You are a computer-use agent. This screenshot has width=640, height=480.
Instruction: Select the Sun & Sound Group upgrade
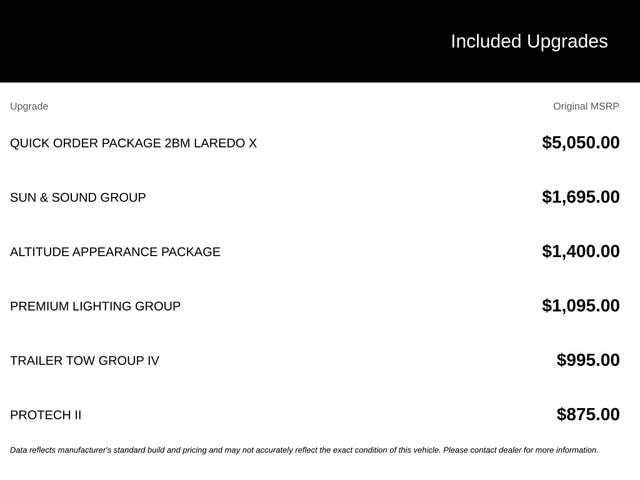click(x=78, y=198)
